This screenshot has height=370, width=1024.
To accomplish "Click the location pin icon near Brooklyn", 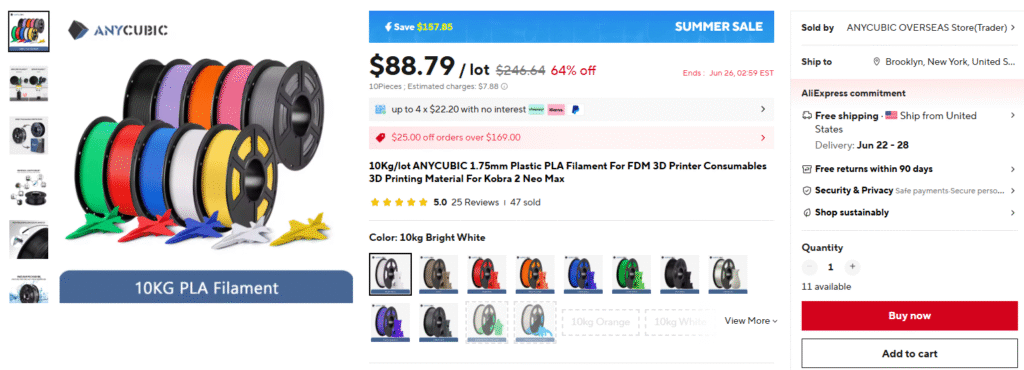I will click(876, 62).
